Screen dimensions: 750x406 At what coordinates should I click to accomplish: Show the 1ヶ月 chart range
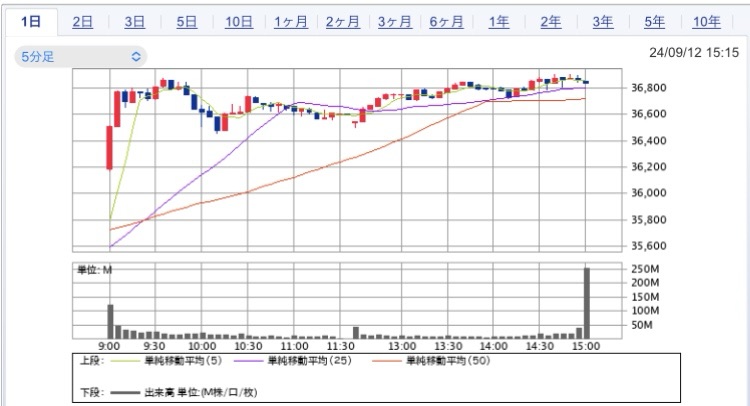[291, 22]
